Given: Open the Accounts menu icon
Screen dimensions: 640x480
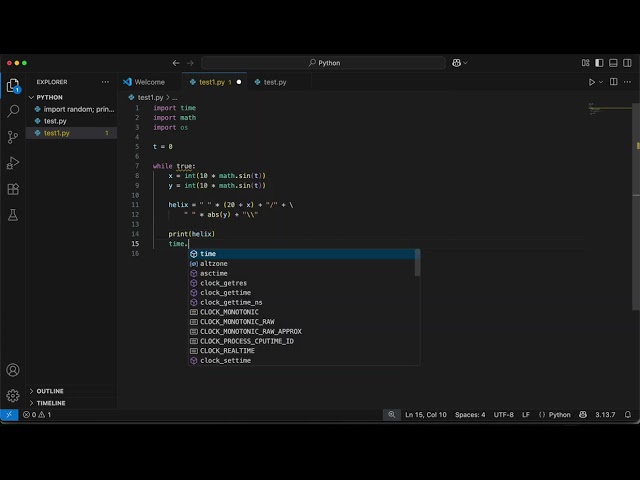Looking at the screenshot, I should pos(13,370).
